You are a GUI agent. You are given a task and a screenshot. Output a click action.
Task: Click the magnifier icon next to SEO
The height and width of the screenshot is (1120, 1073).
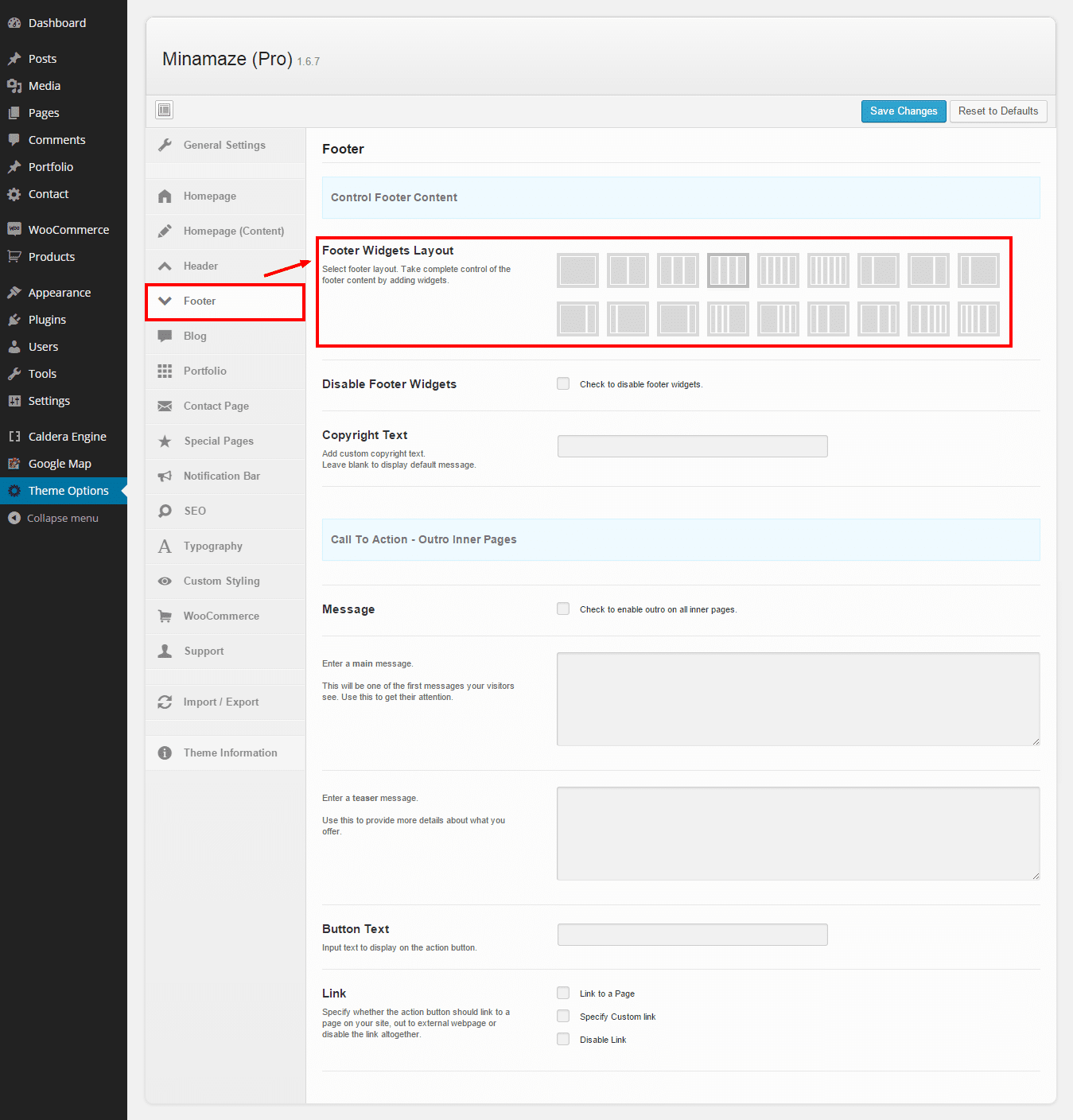[165, 511]
